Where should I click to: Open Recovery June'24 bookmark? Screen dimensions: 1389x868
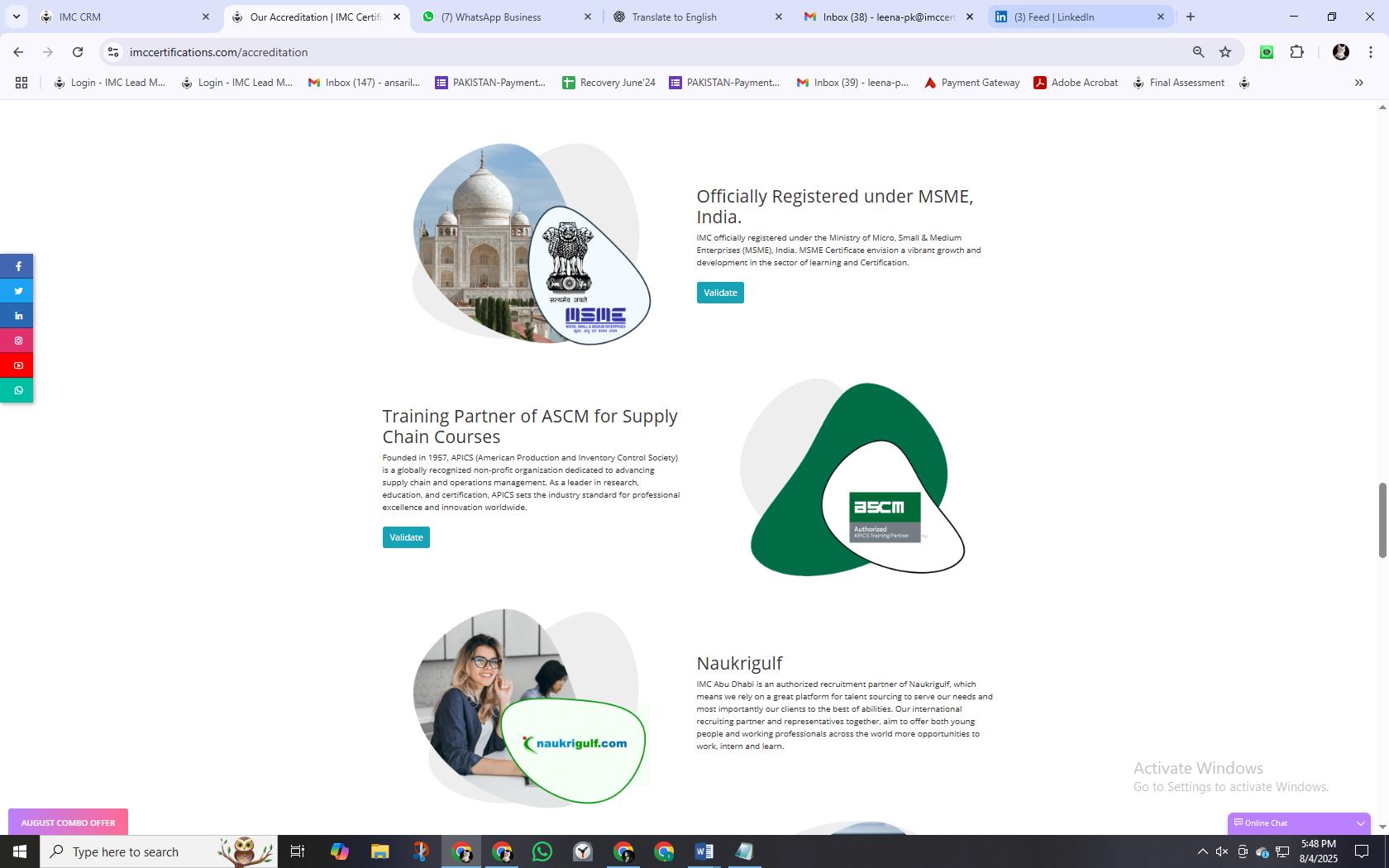[x=609, y=83]
